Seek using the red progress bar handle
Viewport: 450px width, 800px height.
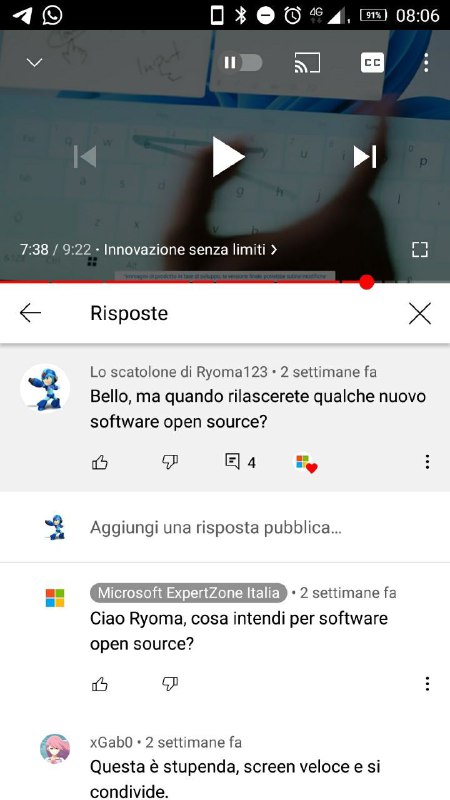[x=366, y=282]
